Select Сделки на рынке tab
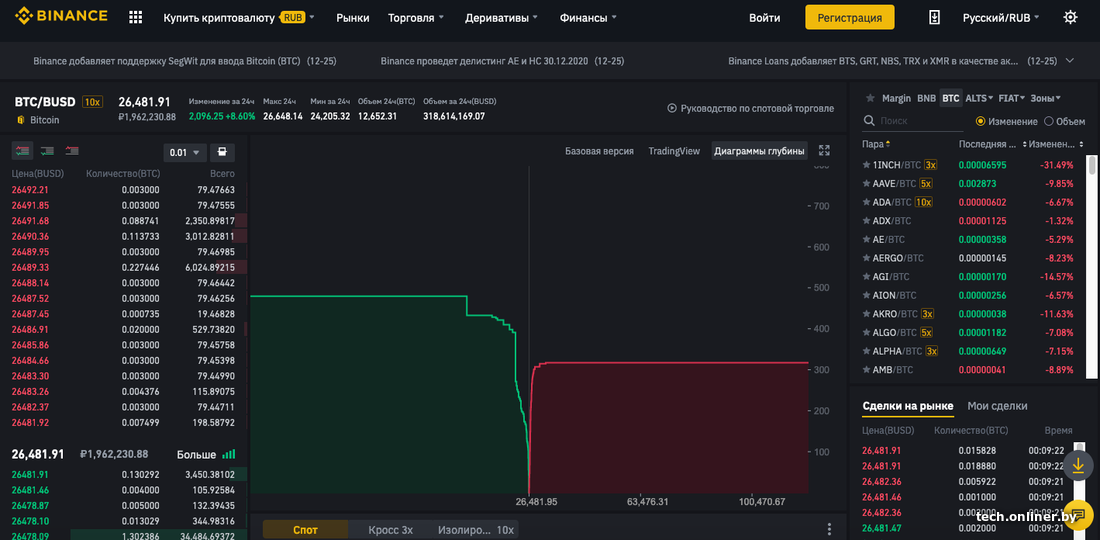 tap(908, 406)
